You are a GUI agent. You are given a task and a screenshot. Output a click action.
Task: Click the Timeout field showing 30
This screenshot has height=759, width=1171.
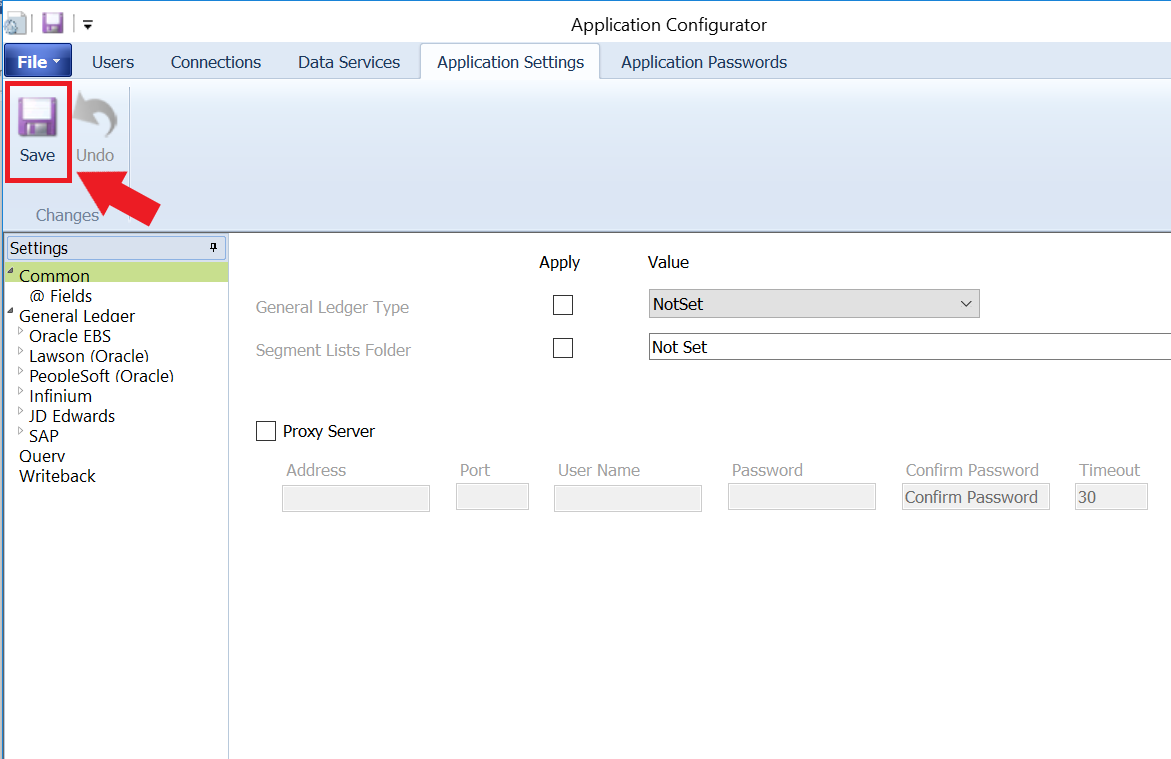pos(1110,496)
